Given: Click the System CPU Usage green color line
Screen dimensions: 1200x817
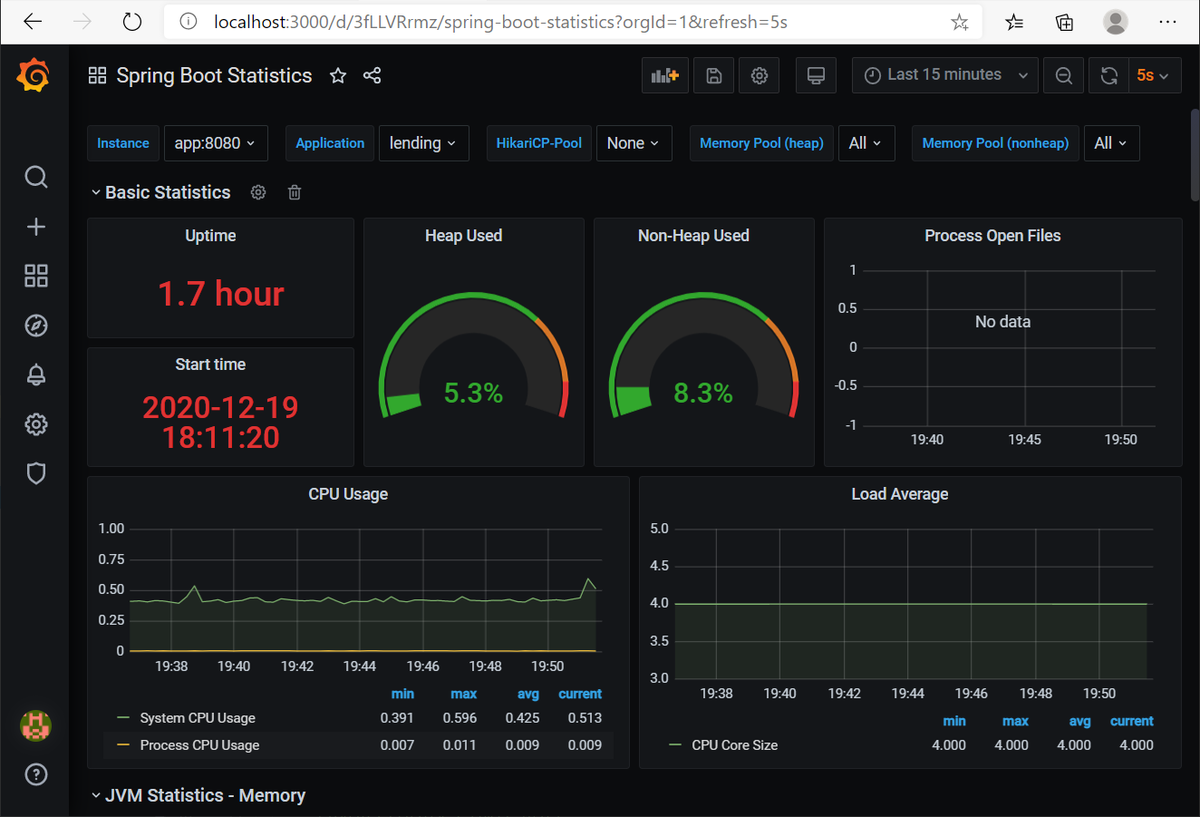Looking at the screenshot, I should tap(124, 718).
